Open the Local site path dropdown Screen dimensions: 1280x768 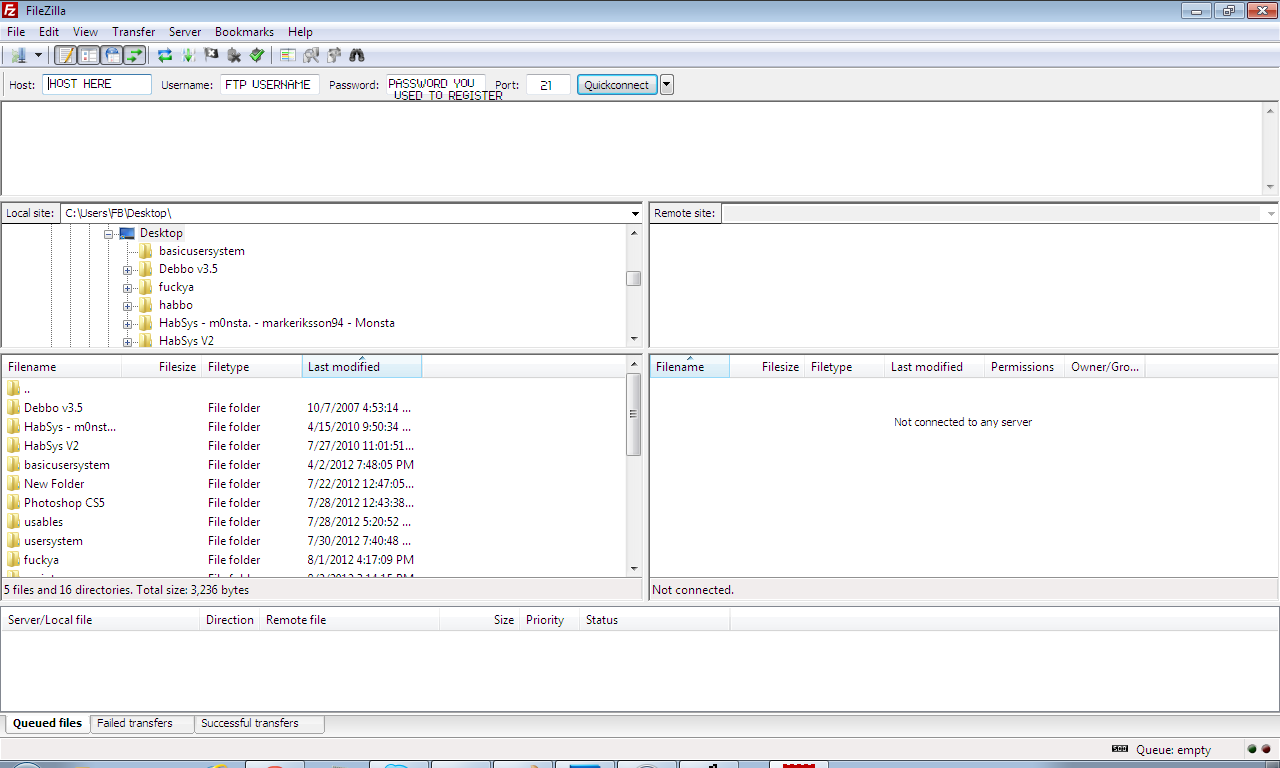point(636,213)
